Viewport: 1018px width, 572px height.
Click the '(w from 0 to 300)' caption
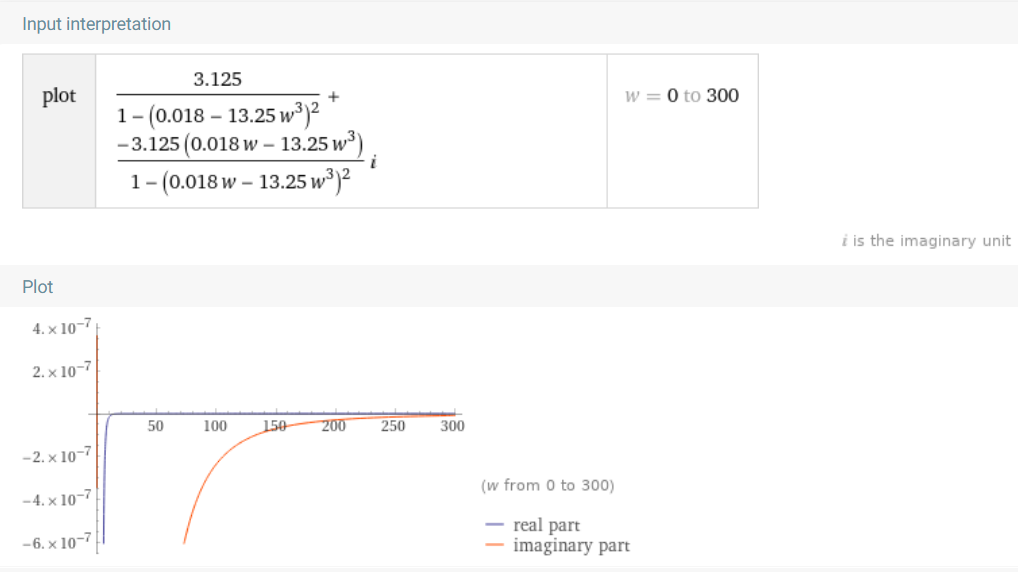(x=547, y=486)
